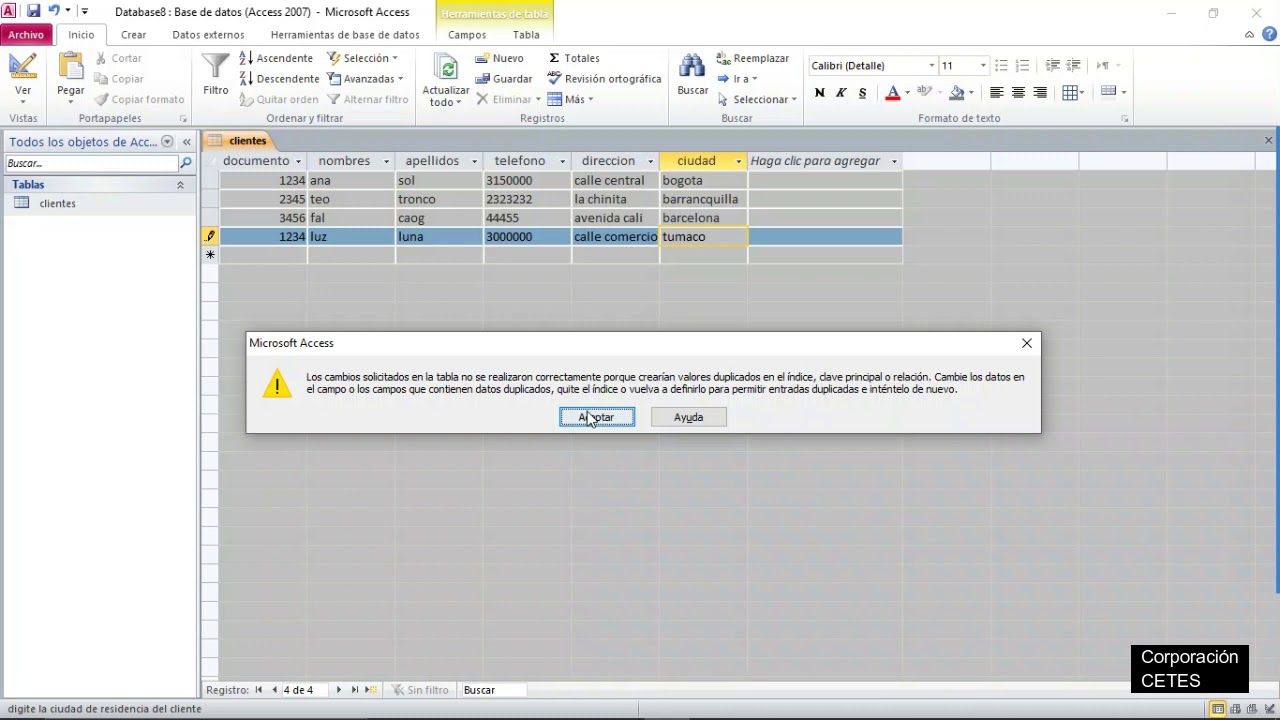
Task: Switch to the Campos tab
Action: (467, 34)
